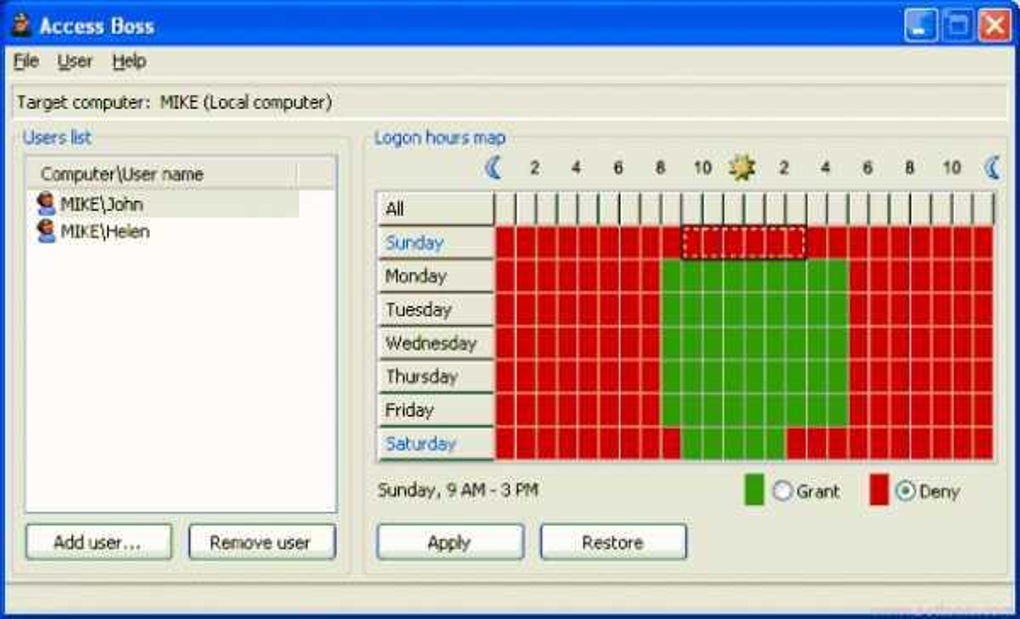Open the File menu
1020x619 pixels.
(26, 61)
